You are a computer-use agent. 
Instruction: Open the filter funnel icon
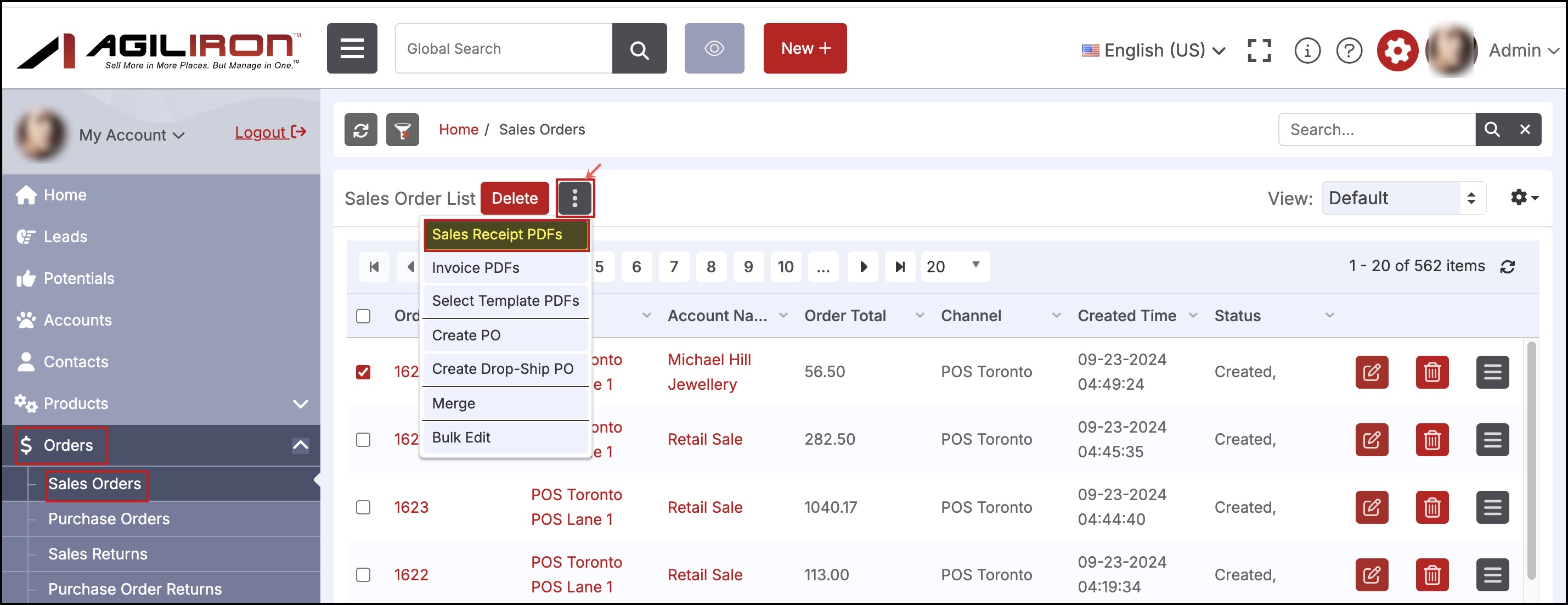point(402,130)
